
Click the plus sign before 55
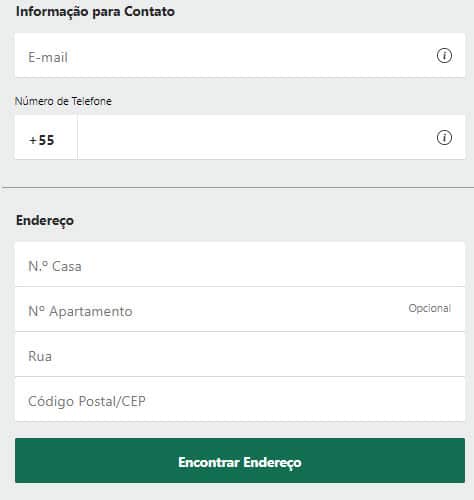point(33,140)
